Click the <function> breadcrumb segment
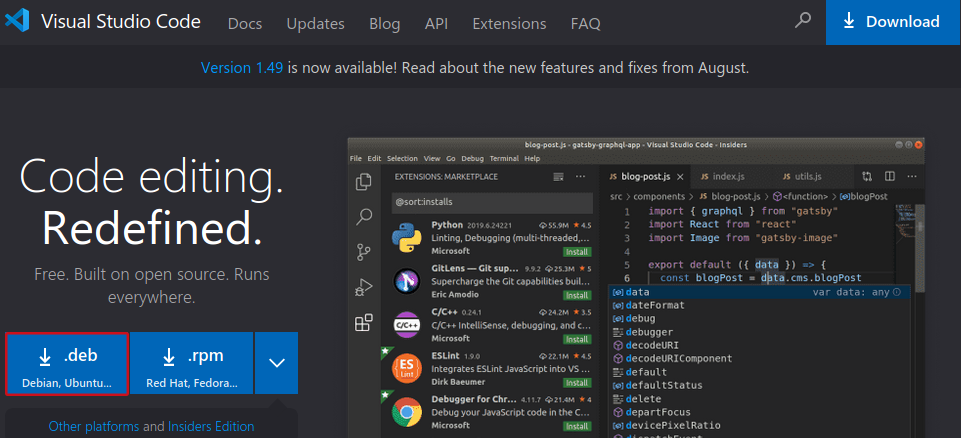The height and width of the screenshot is (438, 961). click(800, 197)
